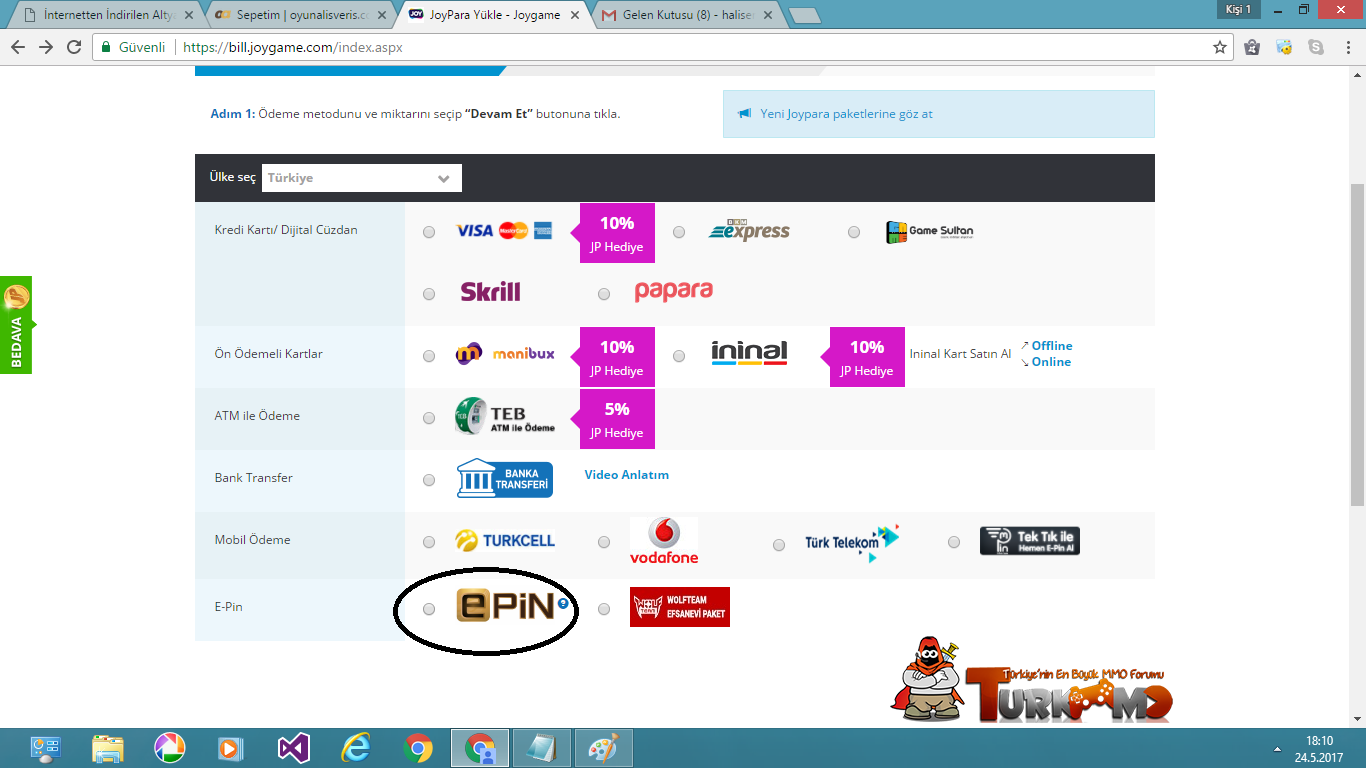Open File Explorer from the taskbar

(108, 748)
